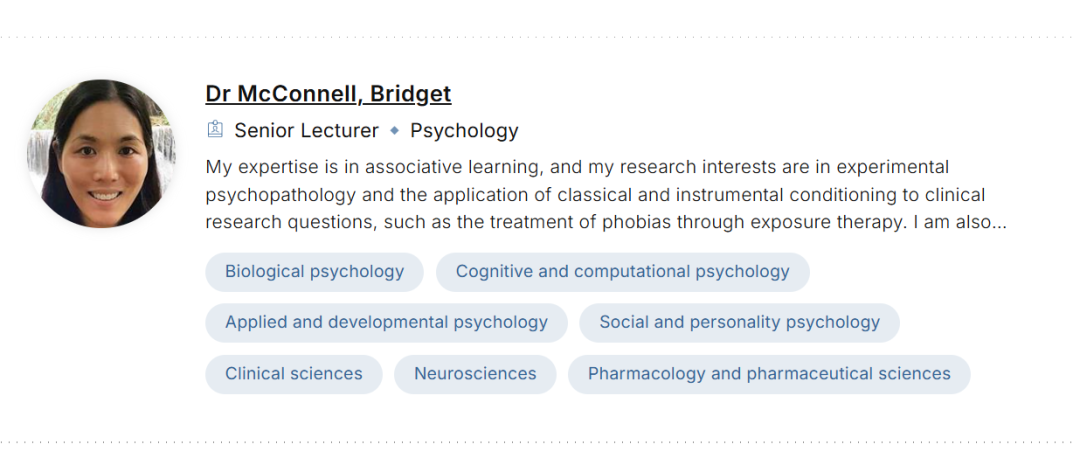Click the ID badge icon beside Senior Lecturer
Screen dimensions: 1080x472
[214, 130]
